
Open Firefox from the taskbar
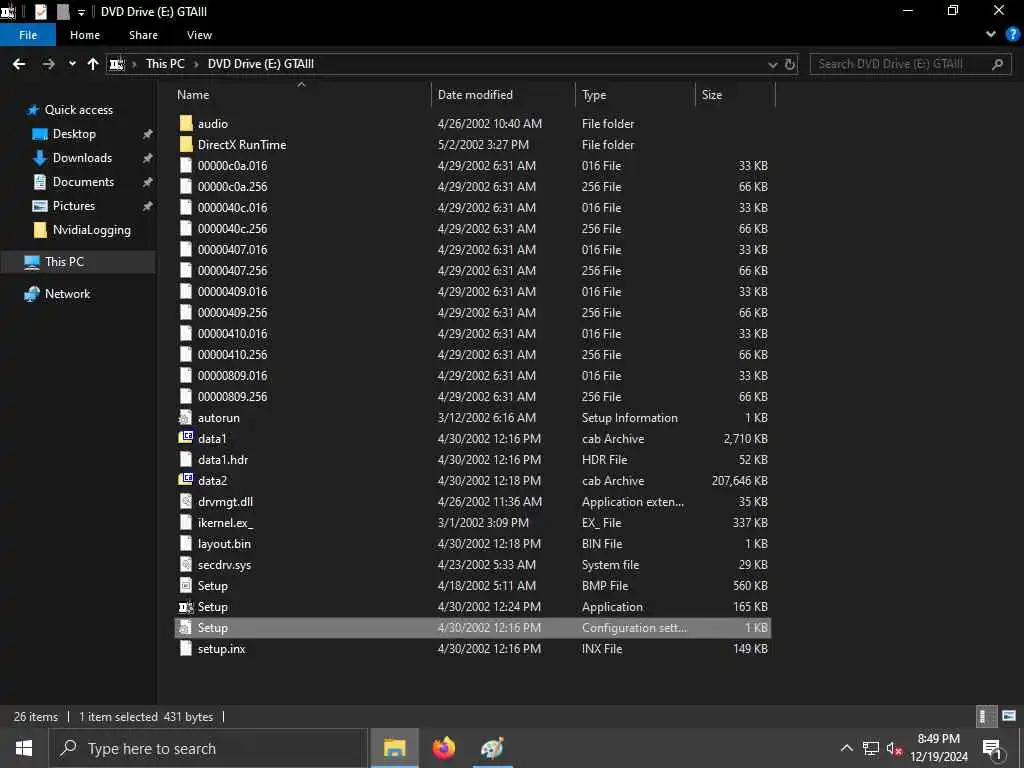(x=443, y=748)
